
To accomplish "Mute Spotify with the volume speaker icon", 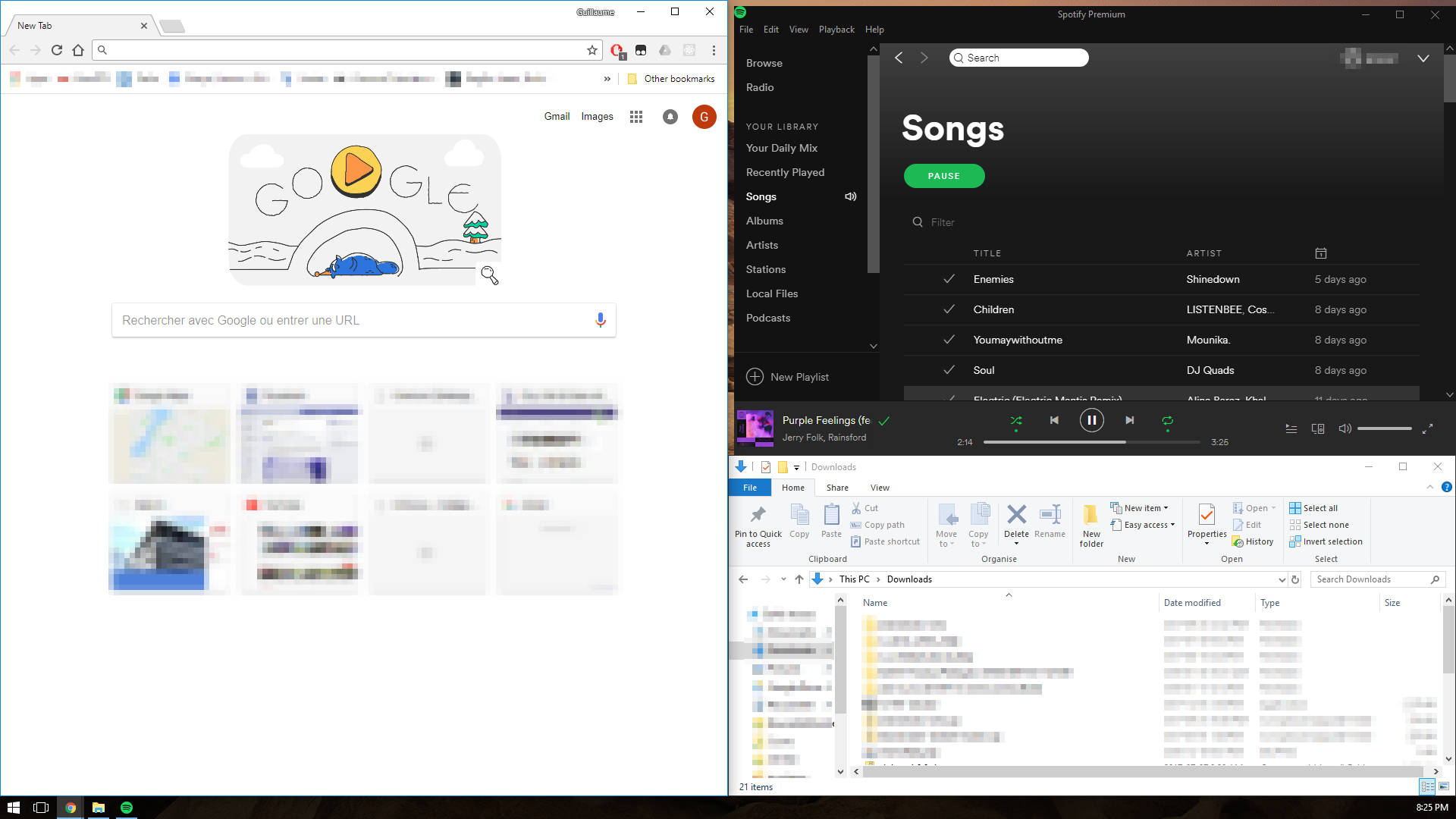I will 1345,428.
